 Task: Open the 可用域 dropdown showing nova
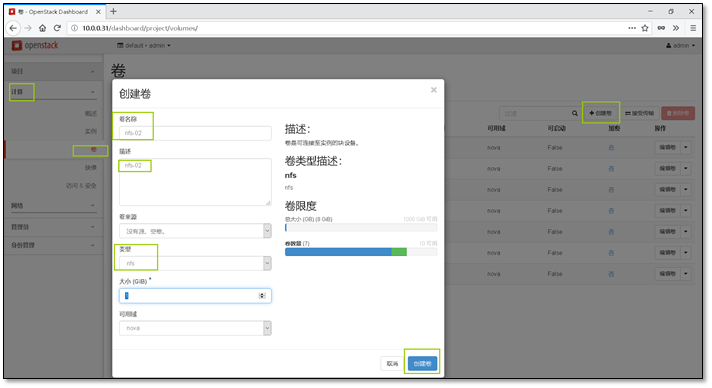click(195, 328)
